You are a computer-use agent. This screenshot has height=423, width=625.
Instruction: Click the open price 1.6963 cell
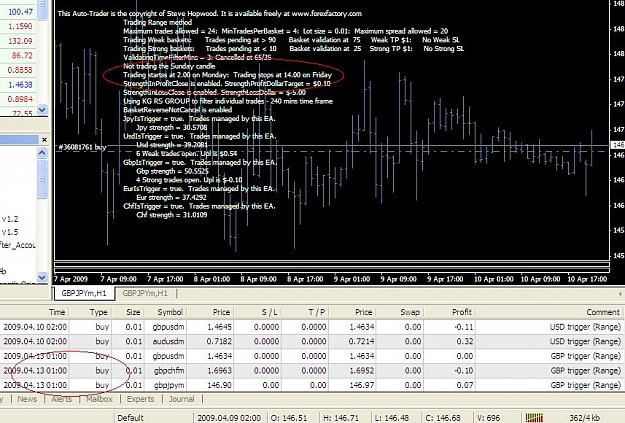tap(219, 371)
